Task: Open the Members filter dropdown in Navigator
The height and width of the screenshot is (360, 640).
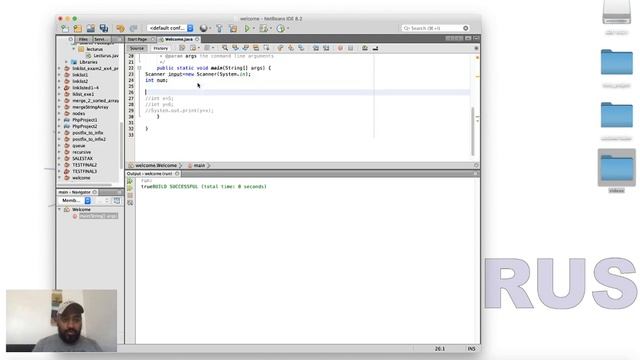Action: (76, 200)
